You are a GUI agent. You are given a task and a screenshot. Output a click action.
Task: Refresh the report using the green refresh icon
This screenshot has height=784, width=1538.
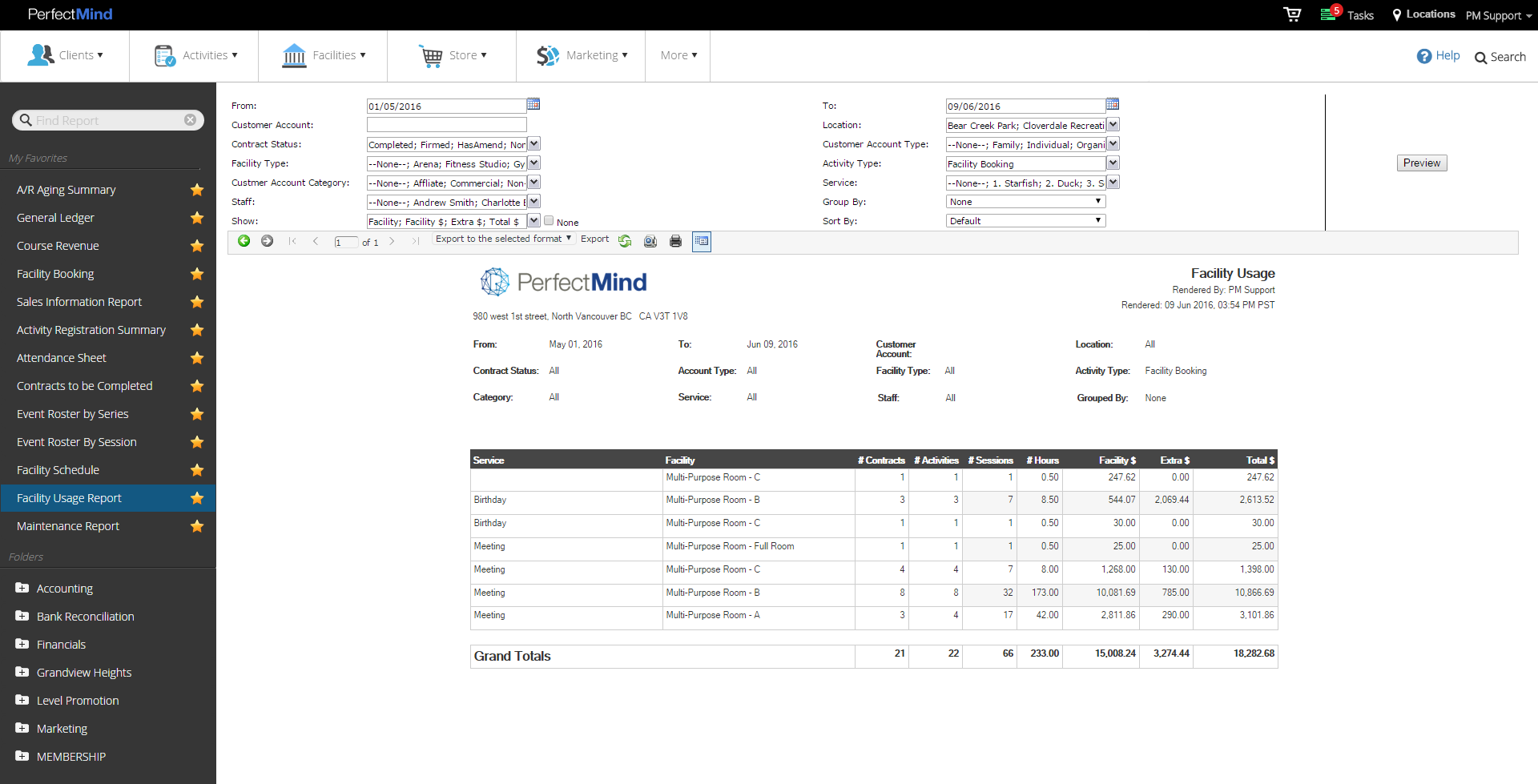[x=626, y=241]
